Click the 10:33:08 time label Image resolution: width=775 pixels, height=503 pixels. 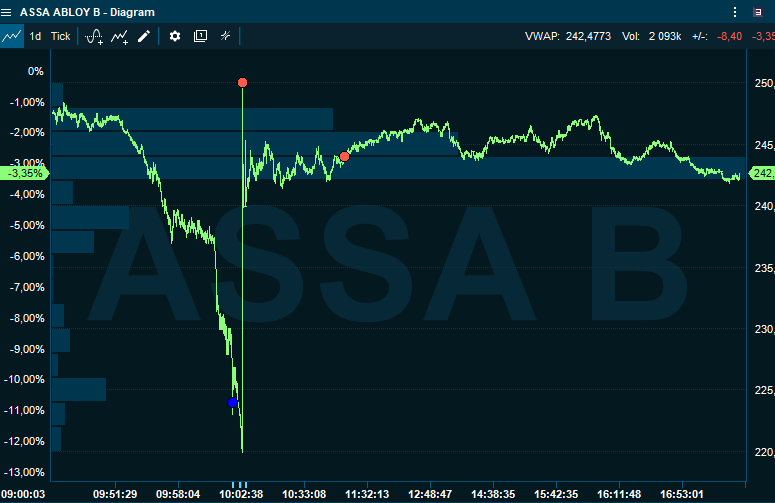pyautogui.click(x=304, y=494)
